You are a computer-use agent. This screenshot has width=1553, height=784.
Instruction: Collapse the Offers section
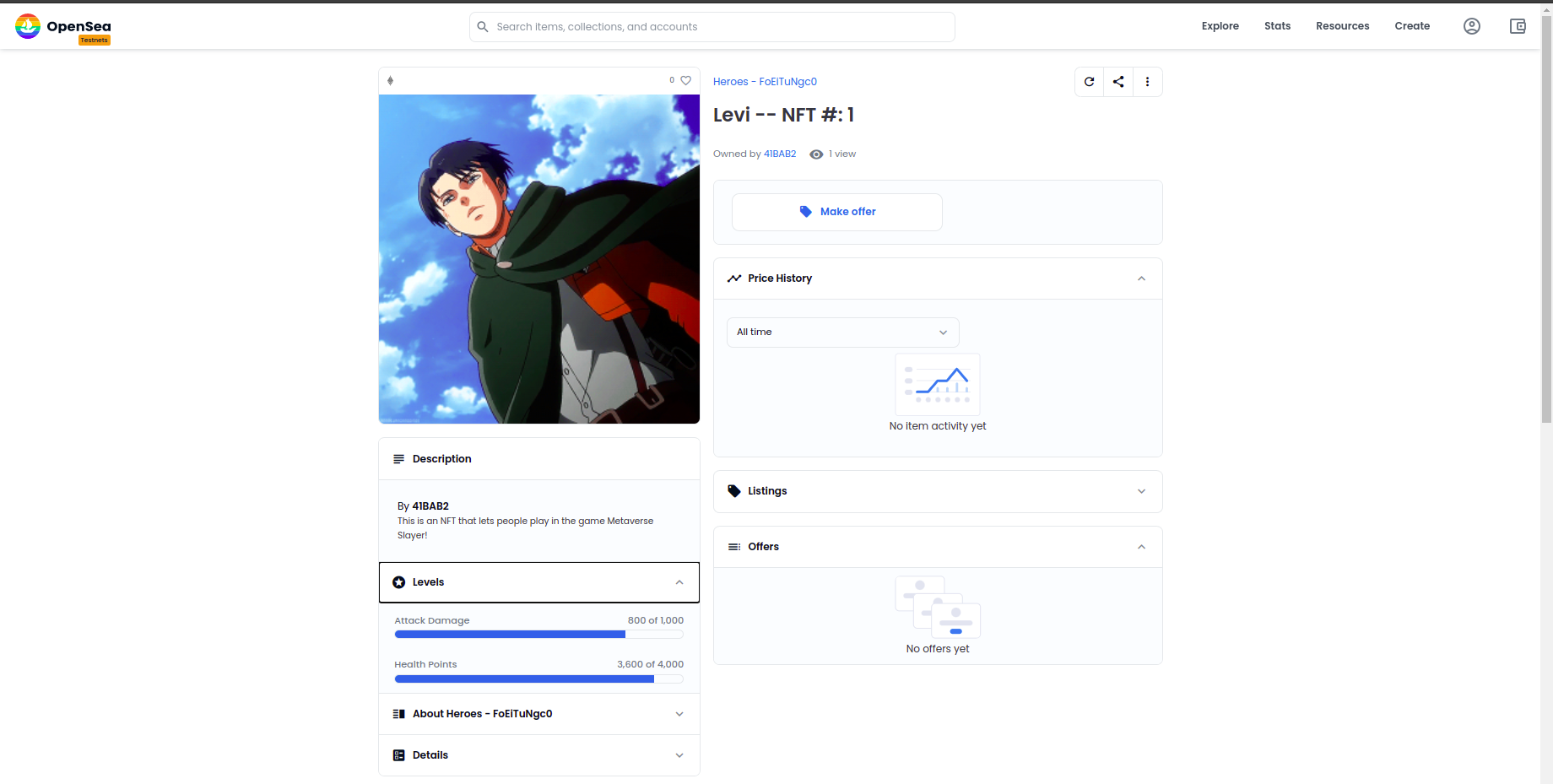(x=1142, y=547)
